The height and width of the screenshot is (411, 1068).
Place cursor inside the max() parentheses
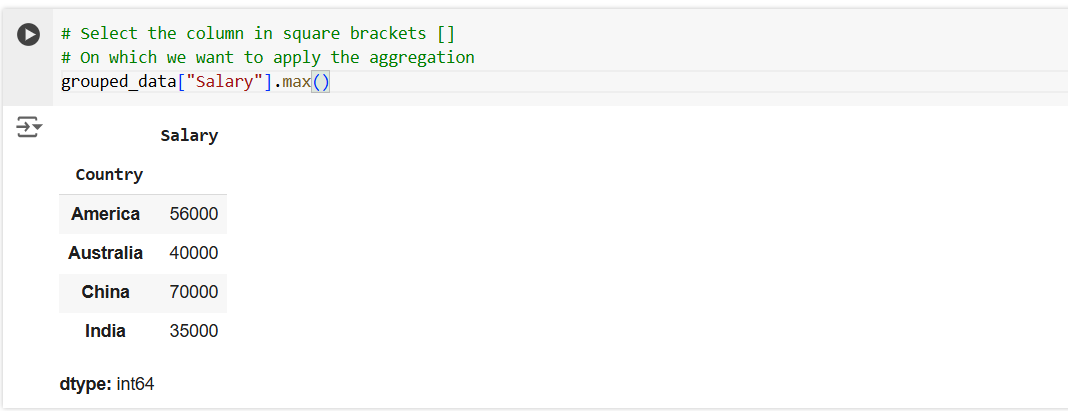pos(321,82)
